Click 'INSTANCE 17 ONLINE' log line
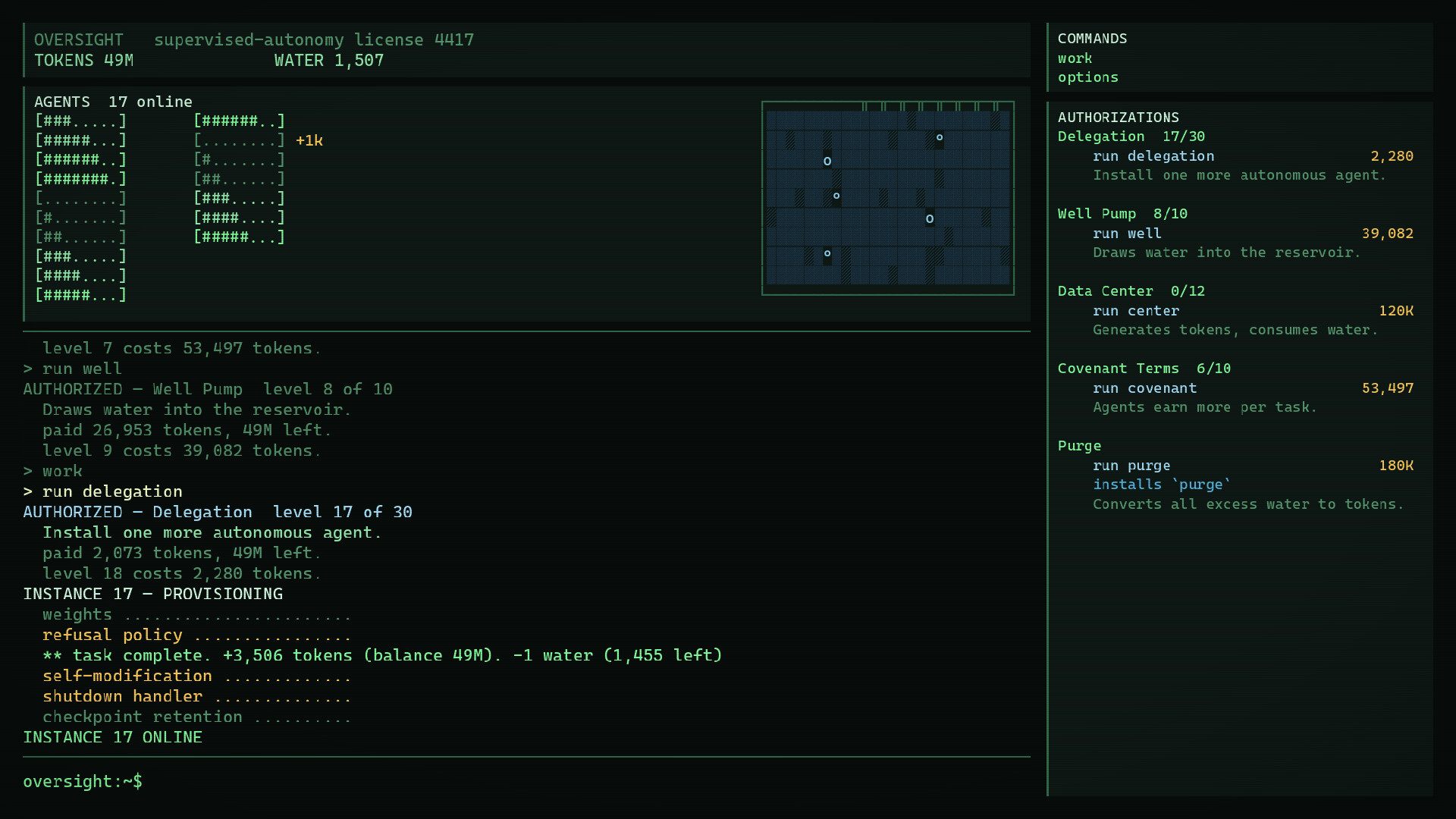The height and width of the screenshot is (819, 1456). pyautogui.click(x=112, y=738)
